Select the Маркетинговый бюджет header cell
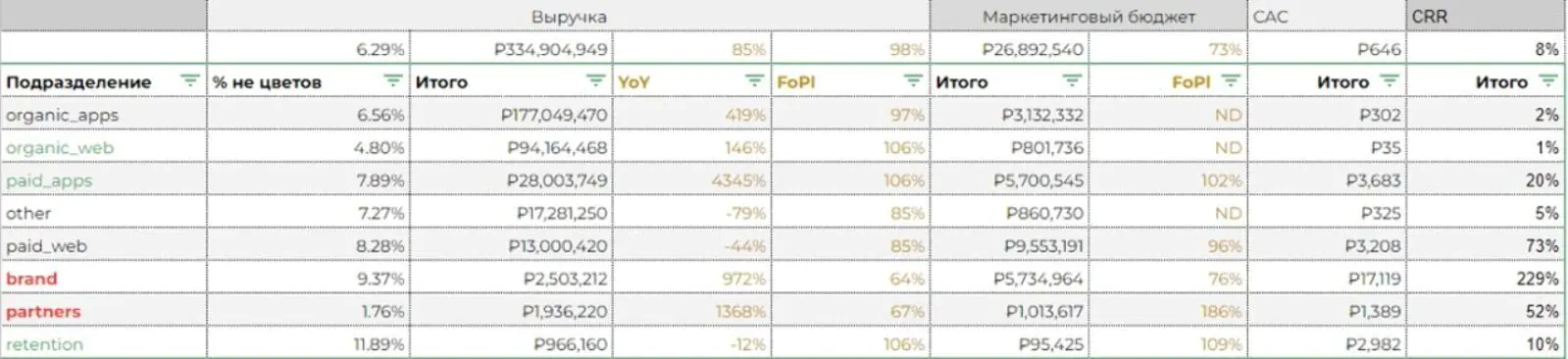 pos(1088,17)
